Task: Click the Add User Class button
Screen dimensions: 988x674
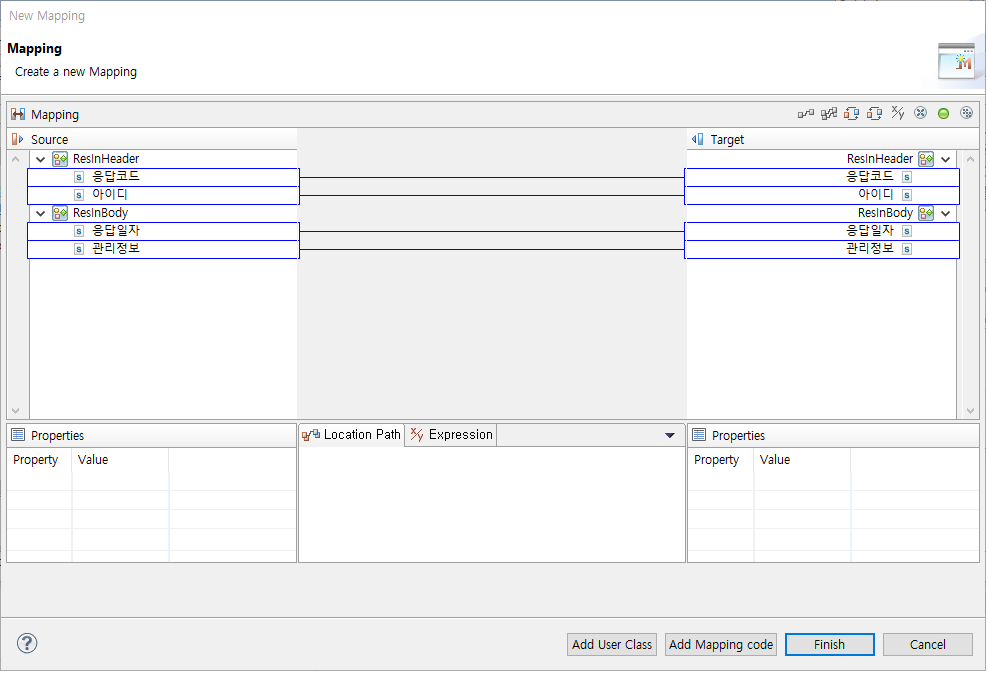Action: [611, 644]
